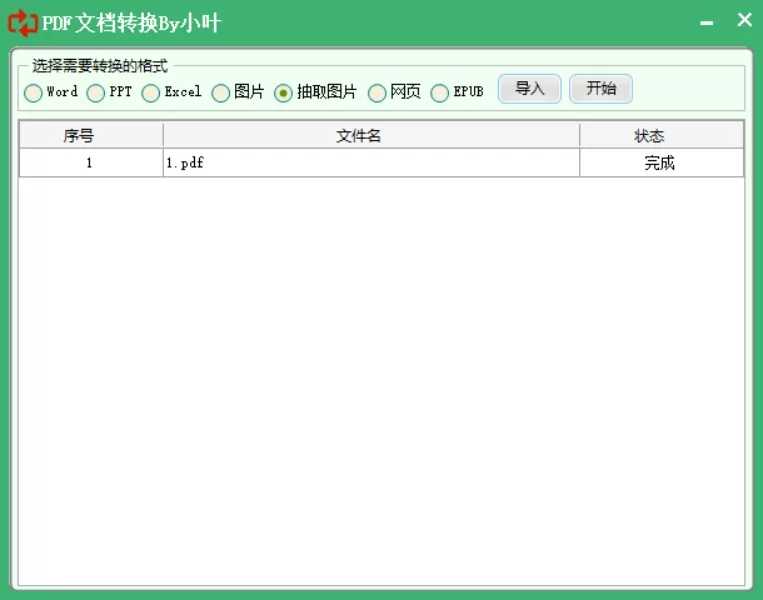Select the 1.pdf file row
763x600 pixels.
[382, 163]
